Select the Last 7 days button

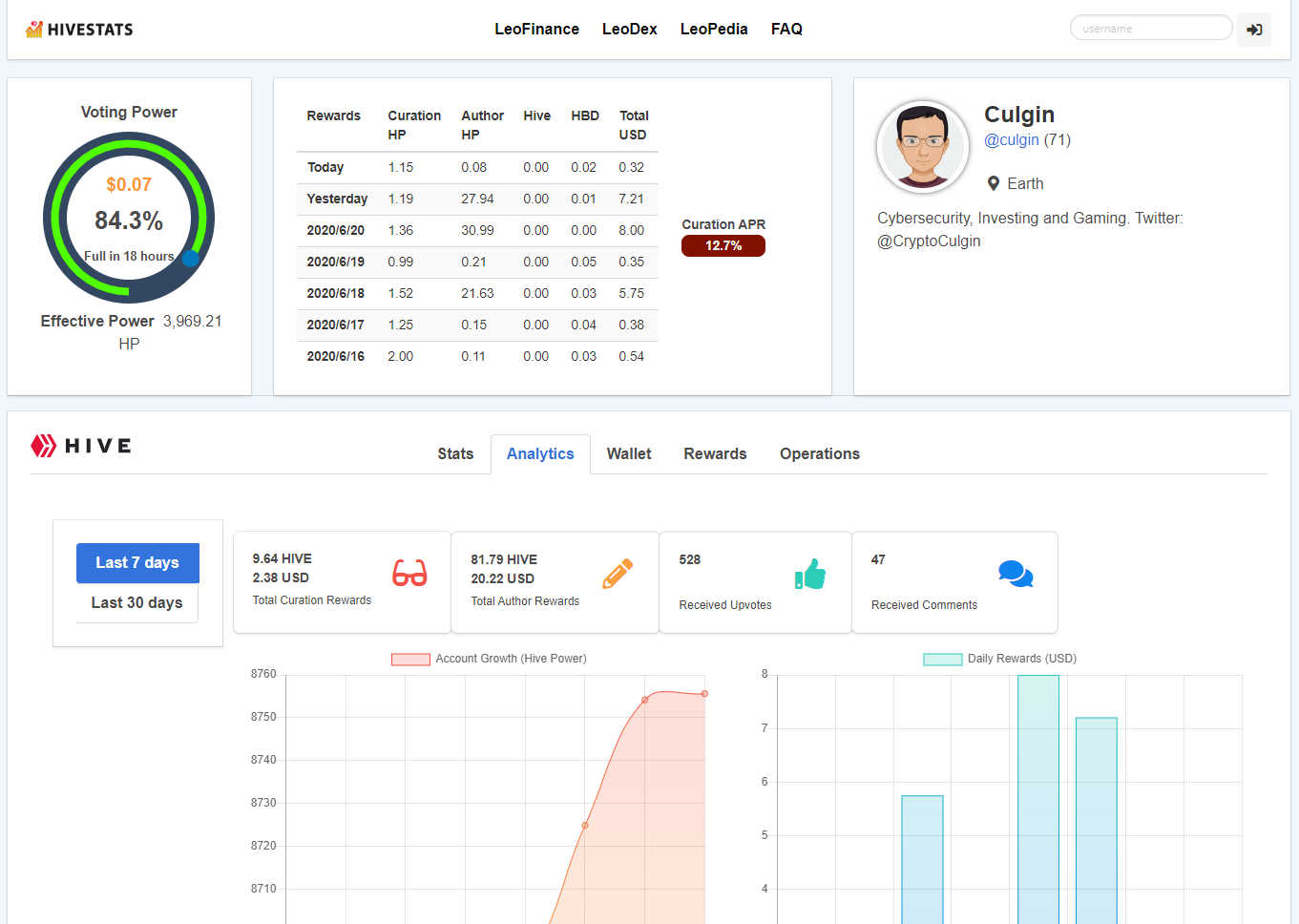coord(137,563)
